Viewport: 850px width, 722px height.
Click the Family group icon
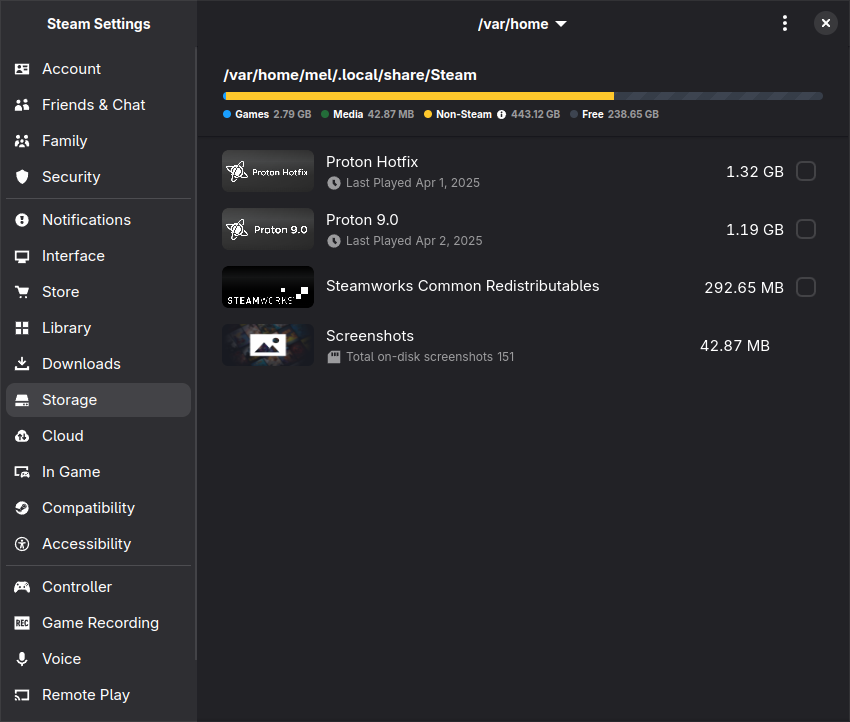pyautogui.click(x=22, y=141)
